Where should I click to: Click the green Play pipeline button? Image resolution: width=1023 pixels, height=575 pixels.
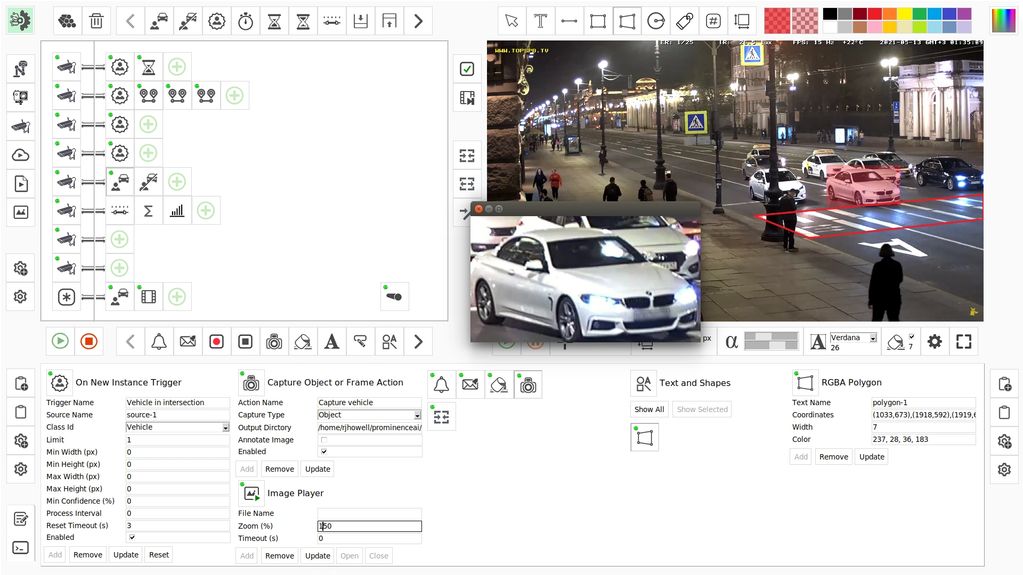pos(60,341)
